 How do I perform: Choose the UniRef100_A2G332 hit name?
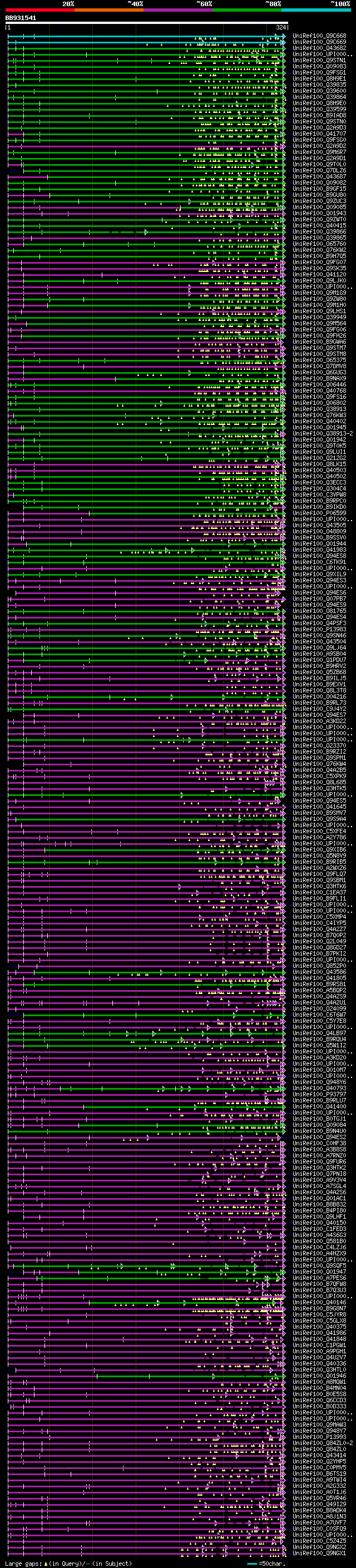[319, 1485]
